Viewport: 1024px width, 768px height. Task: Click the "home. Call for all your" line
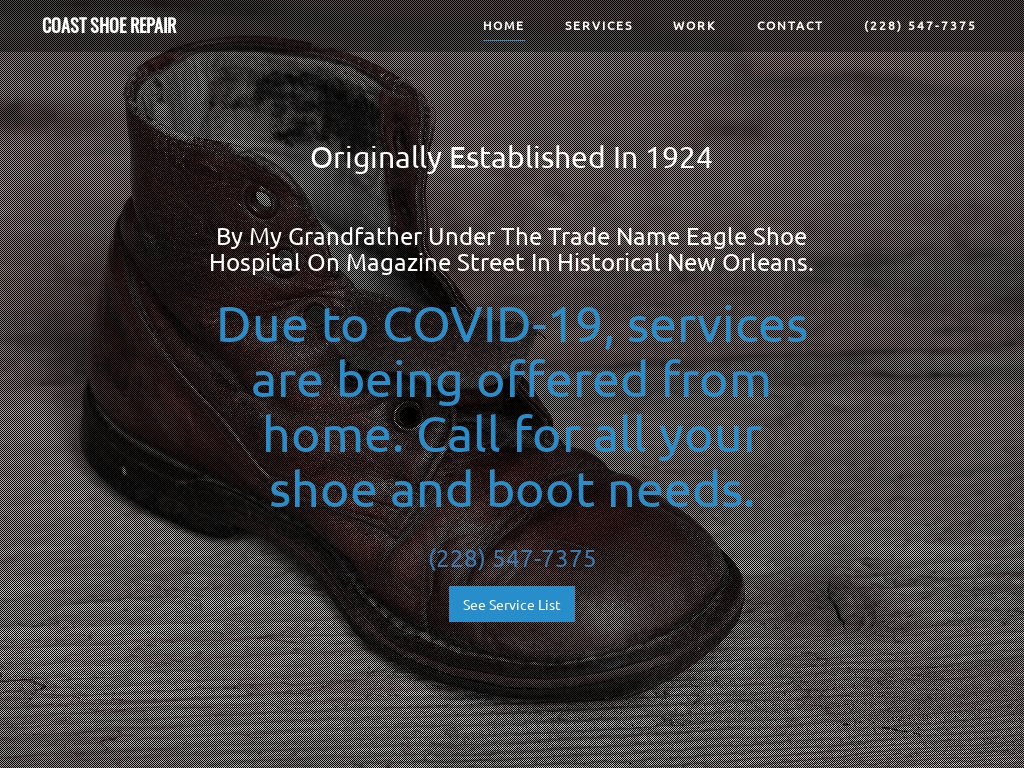512,435
